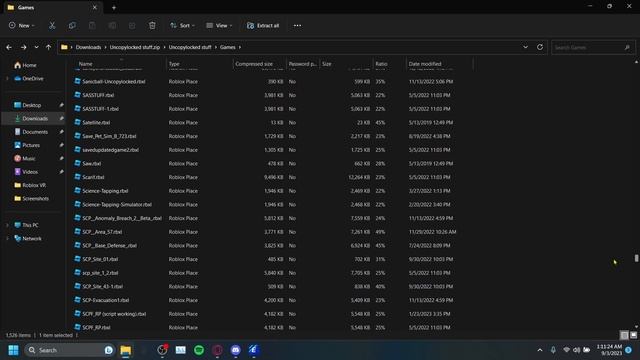Select Sanicball-Uncopylocked.rbxl file
Viewport: 640px width, 360px height.
113,81
